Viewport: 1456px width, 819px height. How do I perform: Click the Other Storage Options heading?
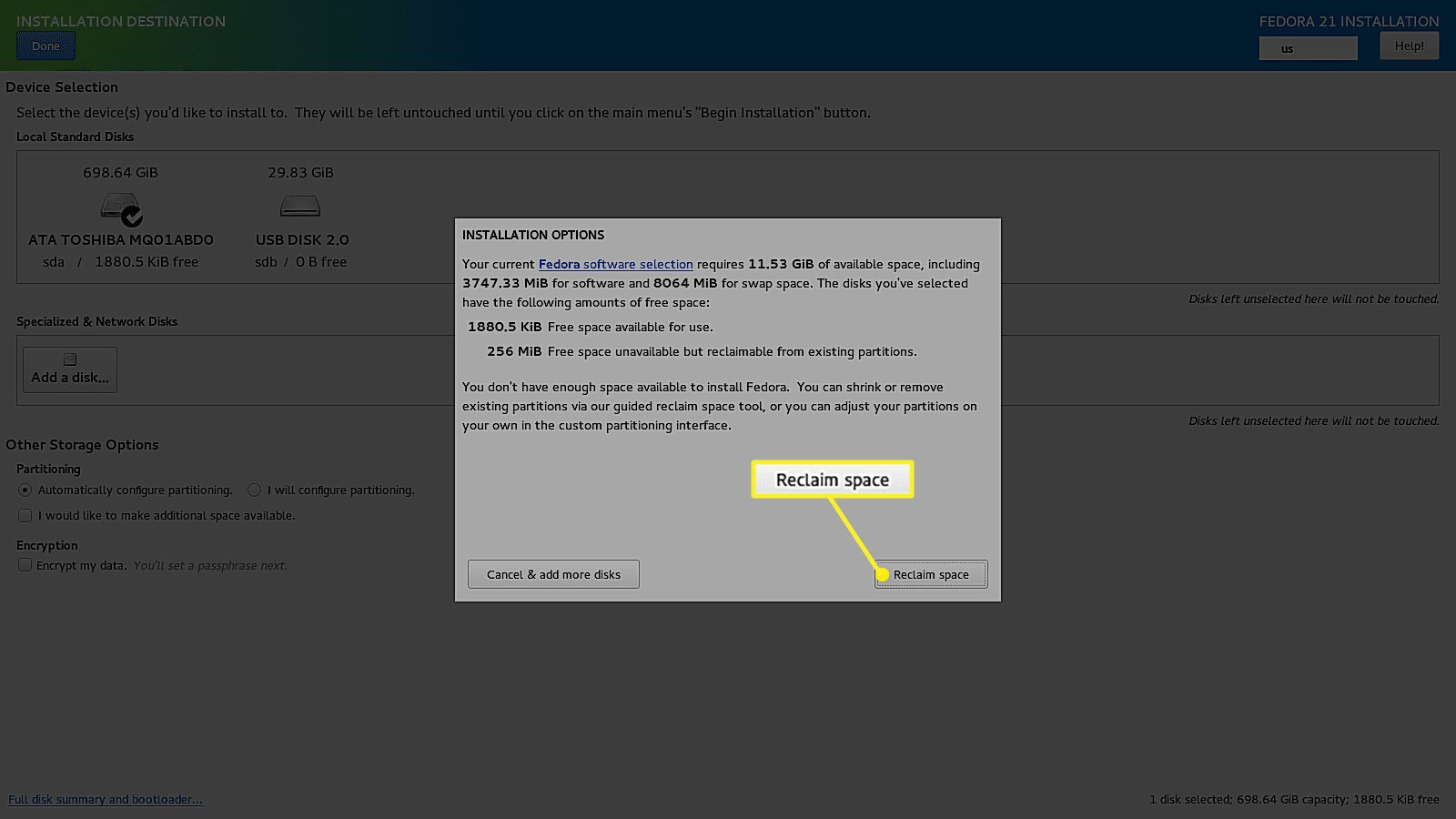click(x=82, y=445)
